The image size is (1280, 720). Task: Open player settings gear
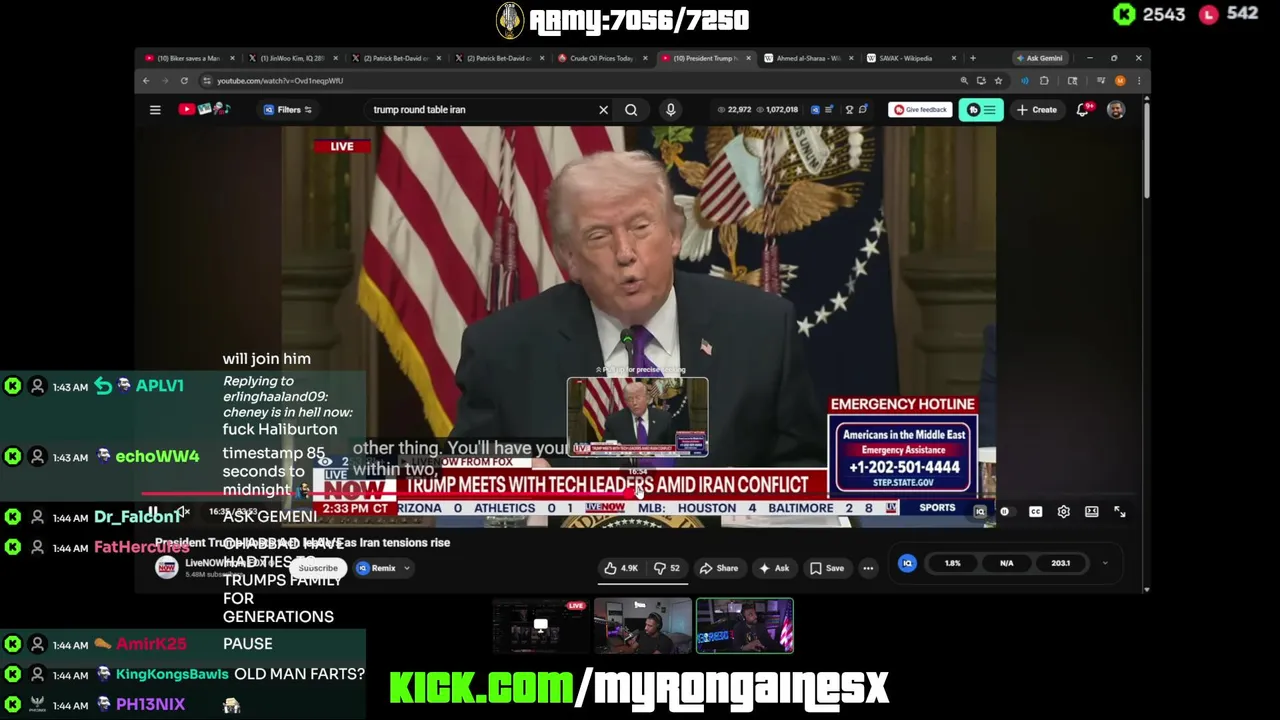click(x=1064, y=512)
